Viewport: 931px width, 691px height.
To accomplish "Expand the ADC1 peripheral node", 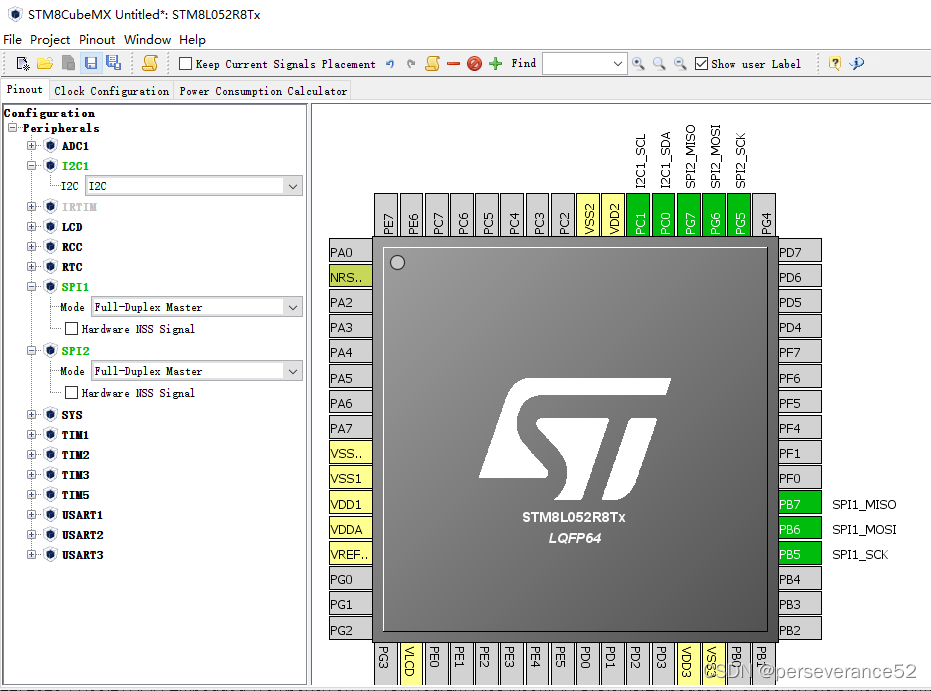I will point(30,145).
